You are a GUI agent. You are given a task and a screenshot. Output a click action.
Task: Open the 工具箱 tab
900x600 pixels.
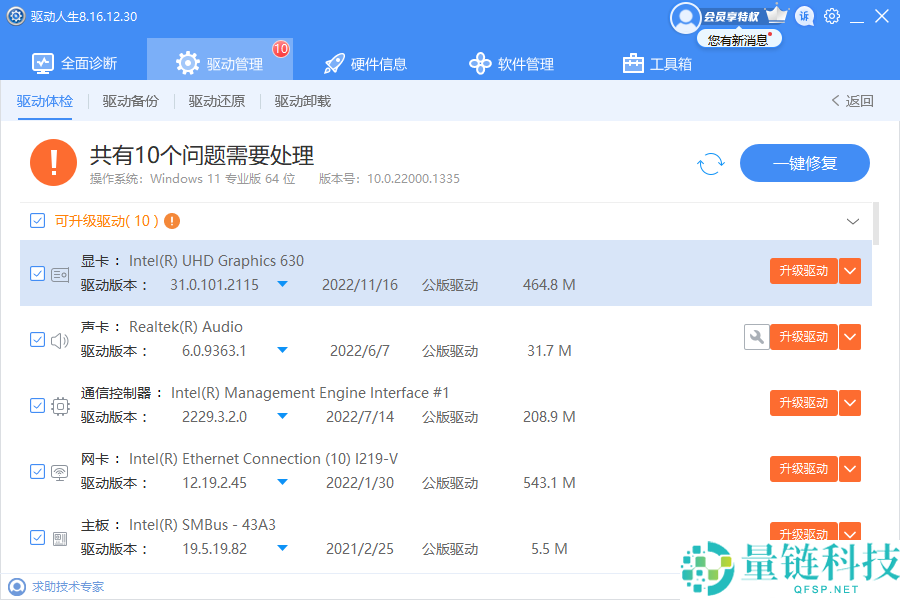tap(658, 63)
